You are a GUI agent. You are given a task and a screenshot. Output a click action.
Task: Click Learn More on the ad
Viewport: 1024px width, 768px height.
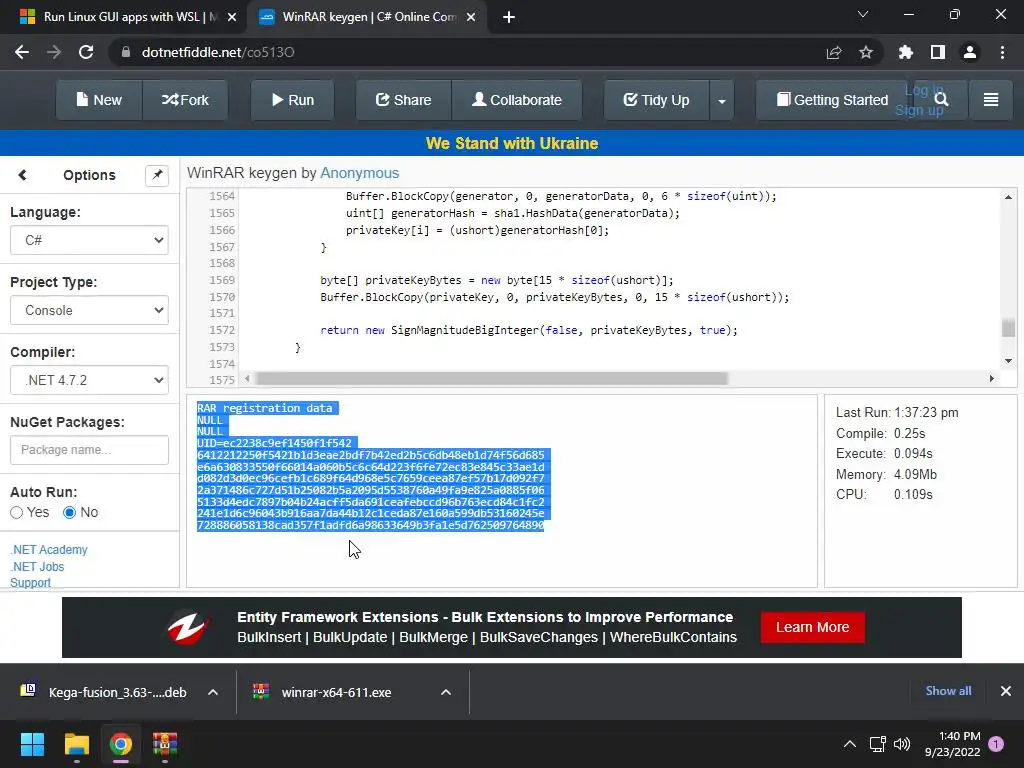[x=812, y=627]
